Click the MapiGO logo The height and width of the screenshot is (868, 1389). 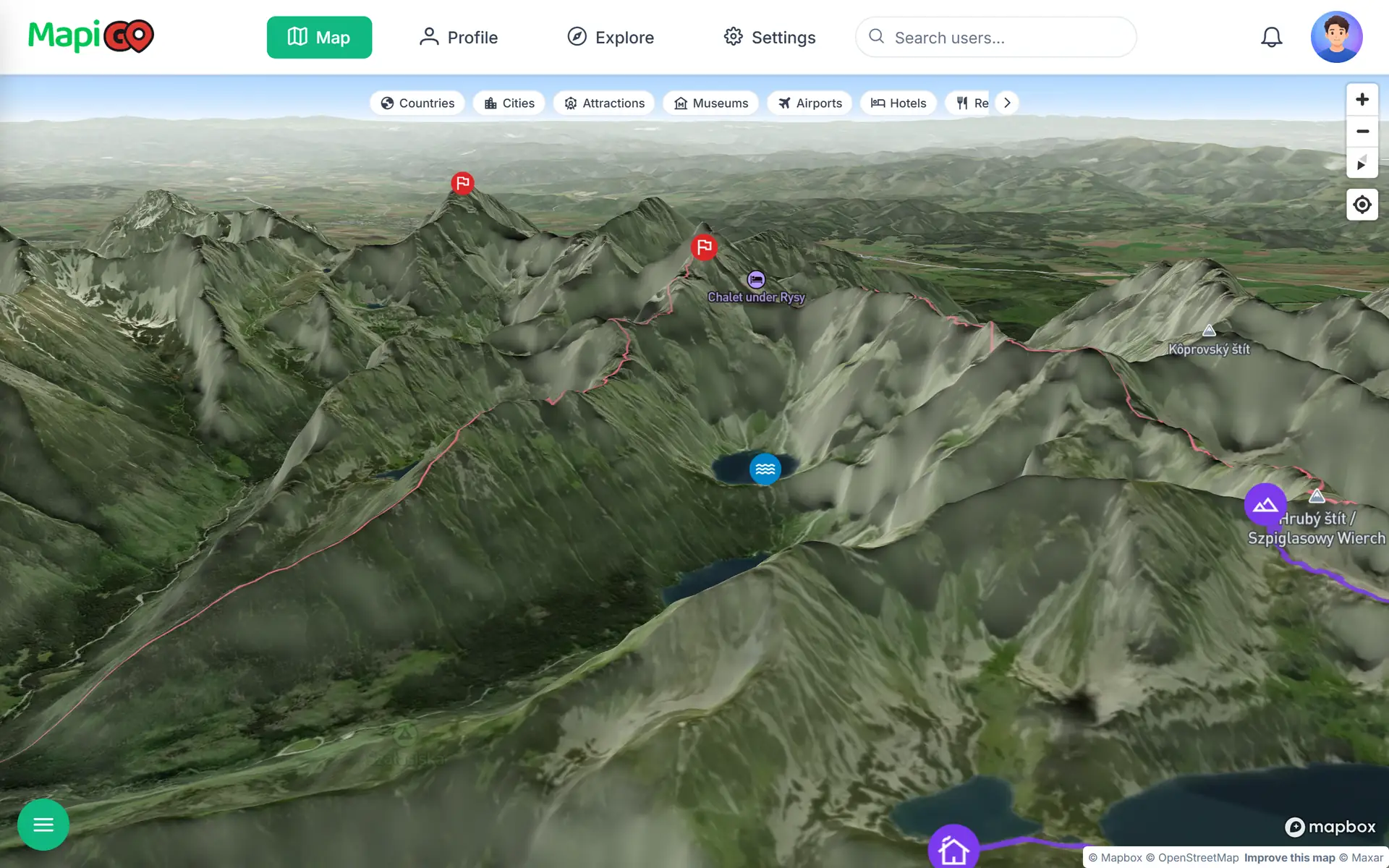[x=91, y=36]
